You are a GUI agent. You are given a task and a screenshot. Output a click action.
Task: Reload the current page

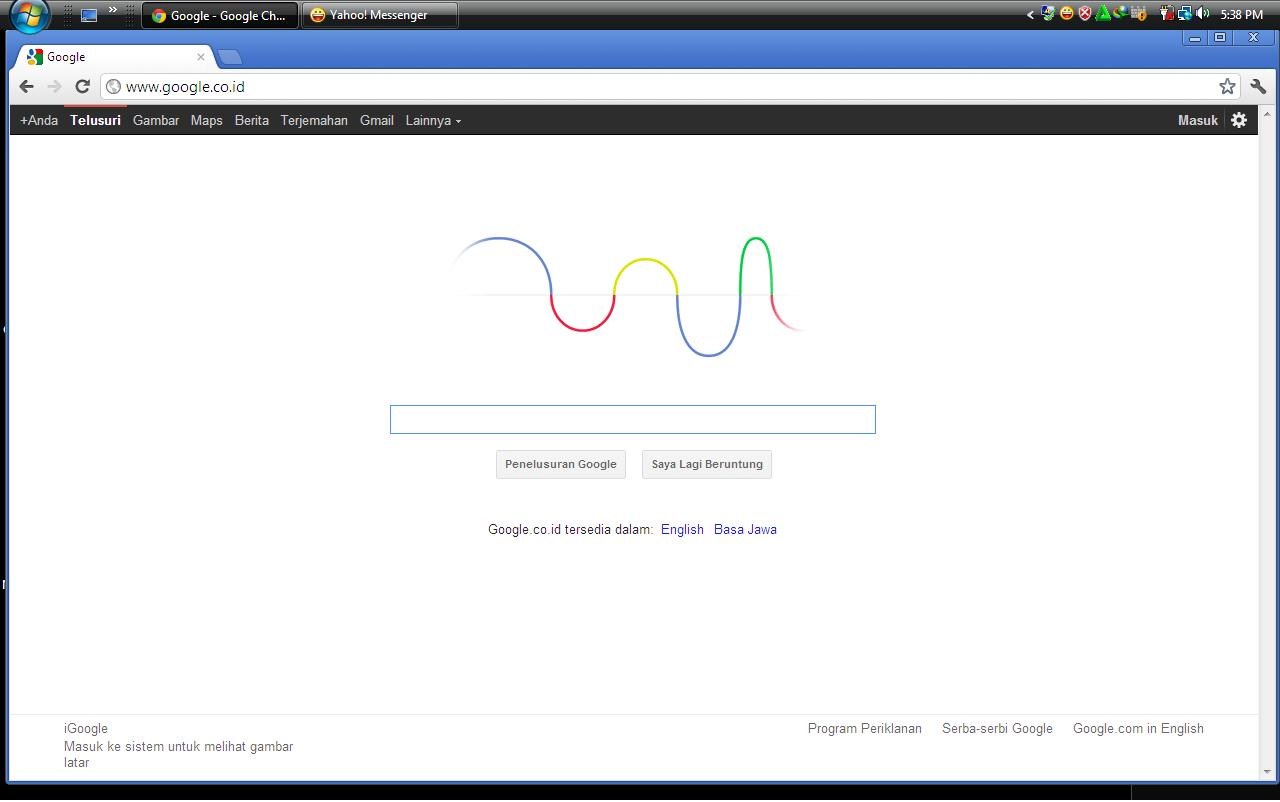(83, 87)
